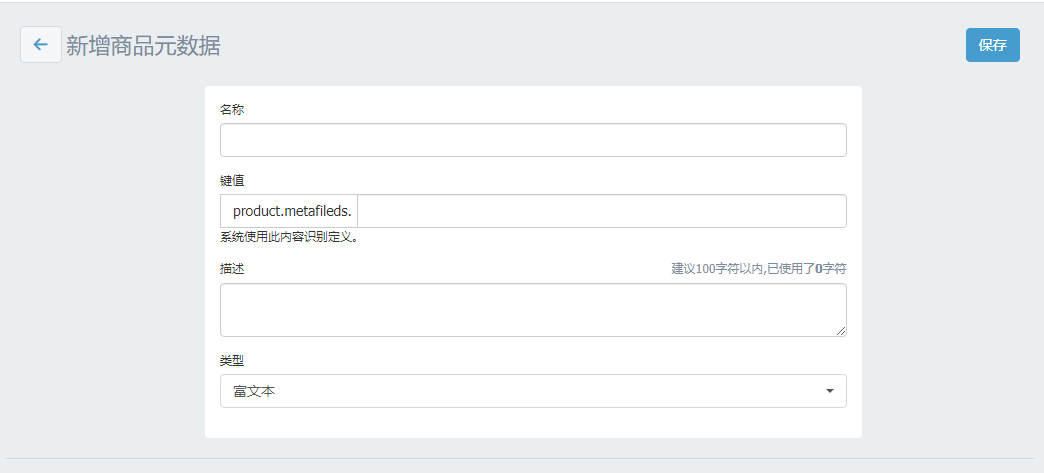This screenshot has height=473, width=1044.
Task: Click the 建议100字符以内 character counter text
Action: tap(758, 268)
